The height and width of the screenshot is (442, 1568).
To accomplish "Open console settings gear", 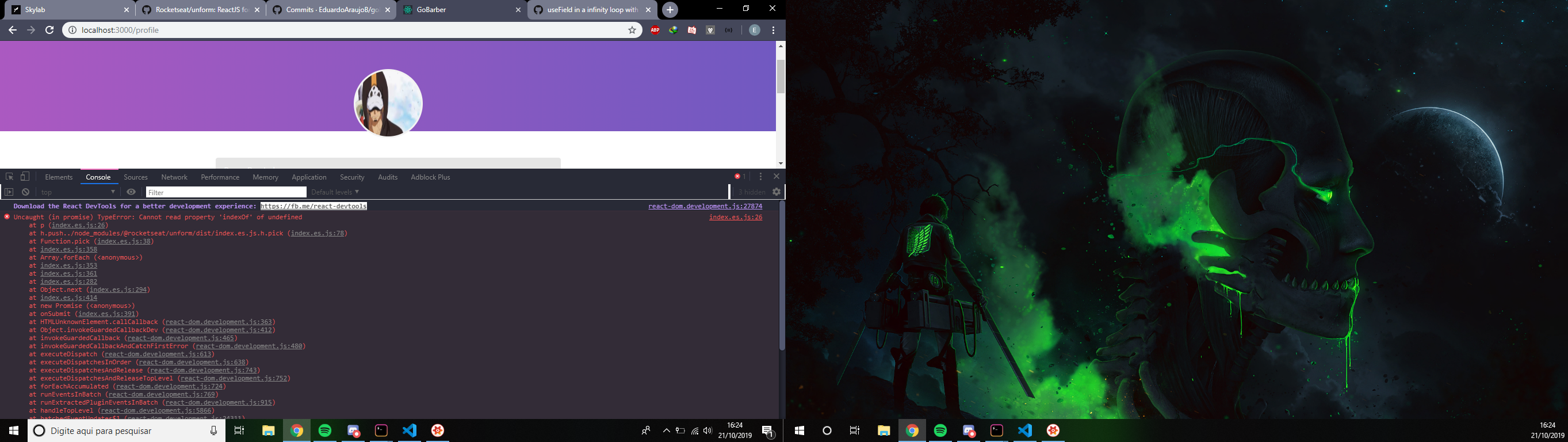I will tap(777, 192).
